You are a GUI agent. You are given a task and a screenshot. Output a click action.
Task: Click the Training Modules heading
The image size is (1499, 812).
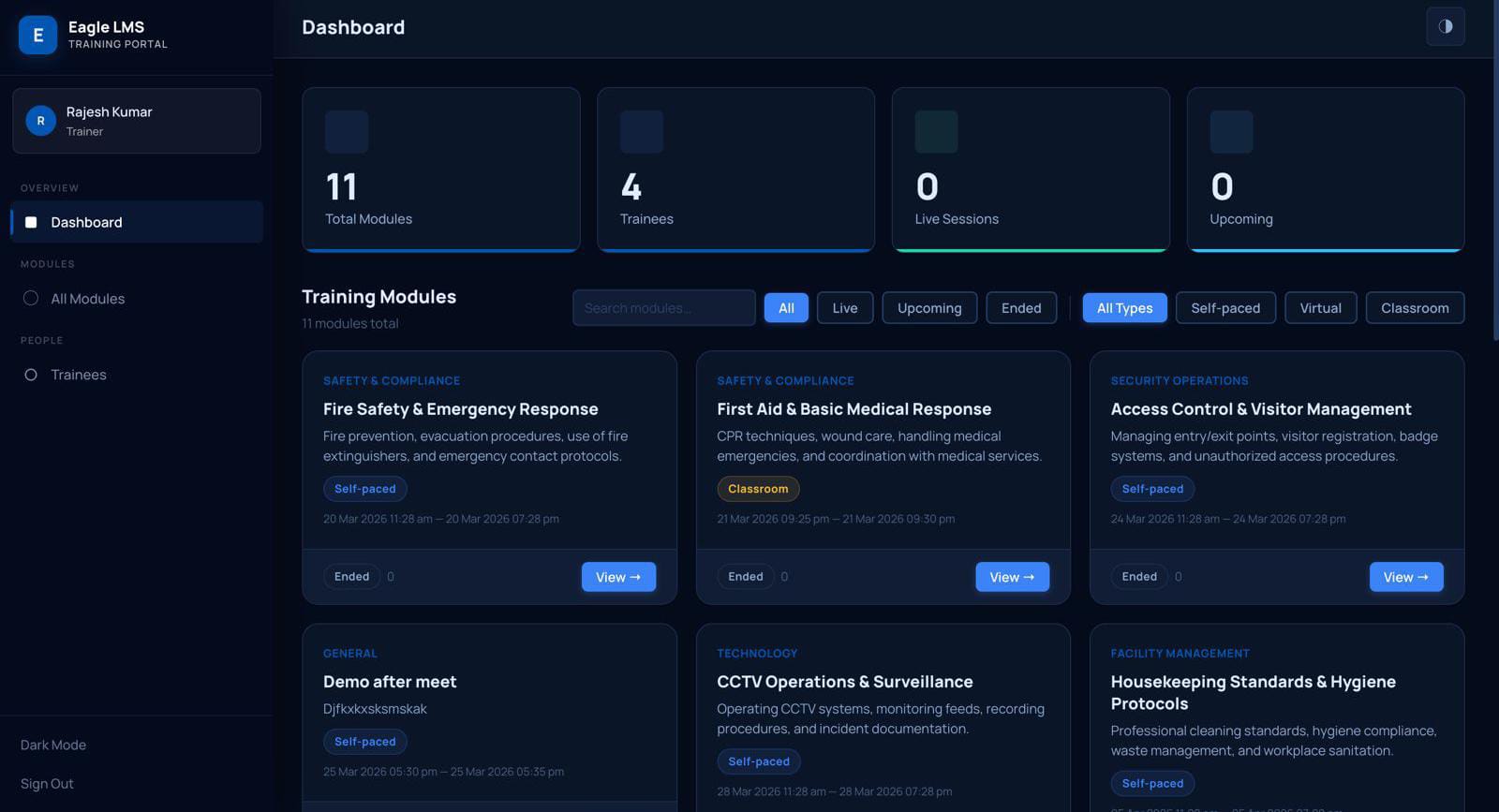[x=379, y=297]
